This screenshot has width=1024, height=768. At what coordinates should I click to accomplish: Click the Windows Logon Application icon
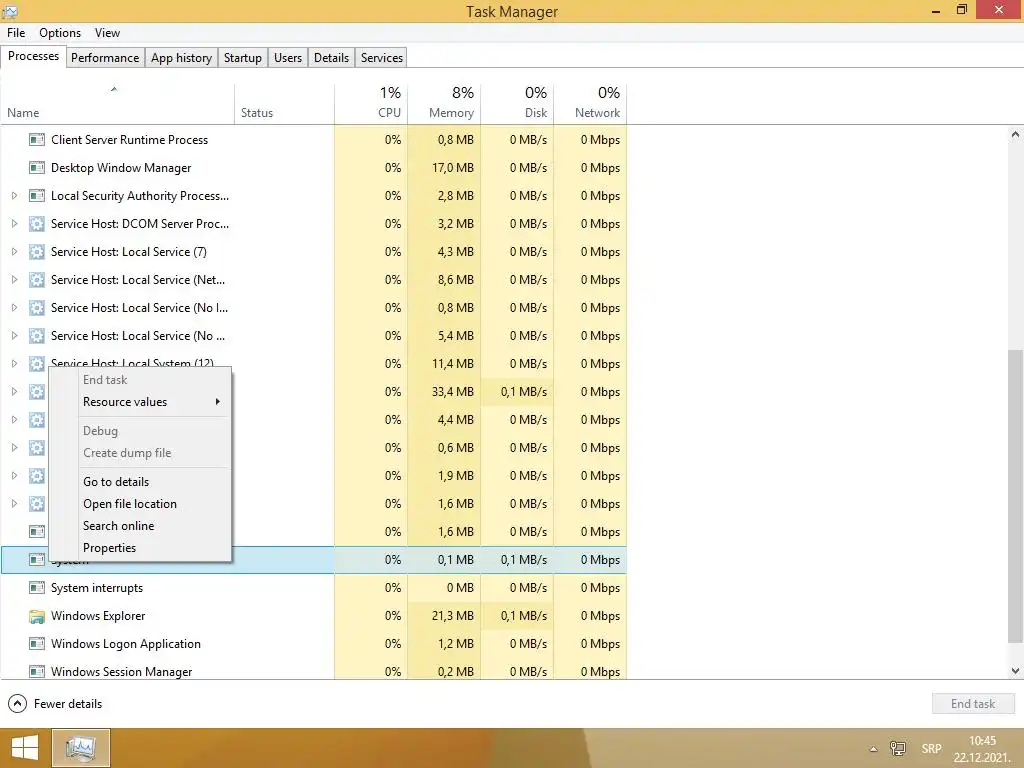(37, 644)
